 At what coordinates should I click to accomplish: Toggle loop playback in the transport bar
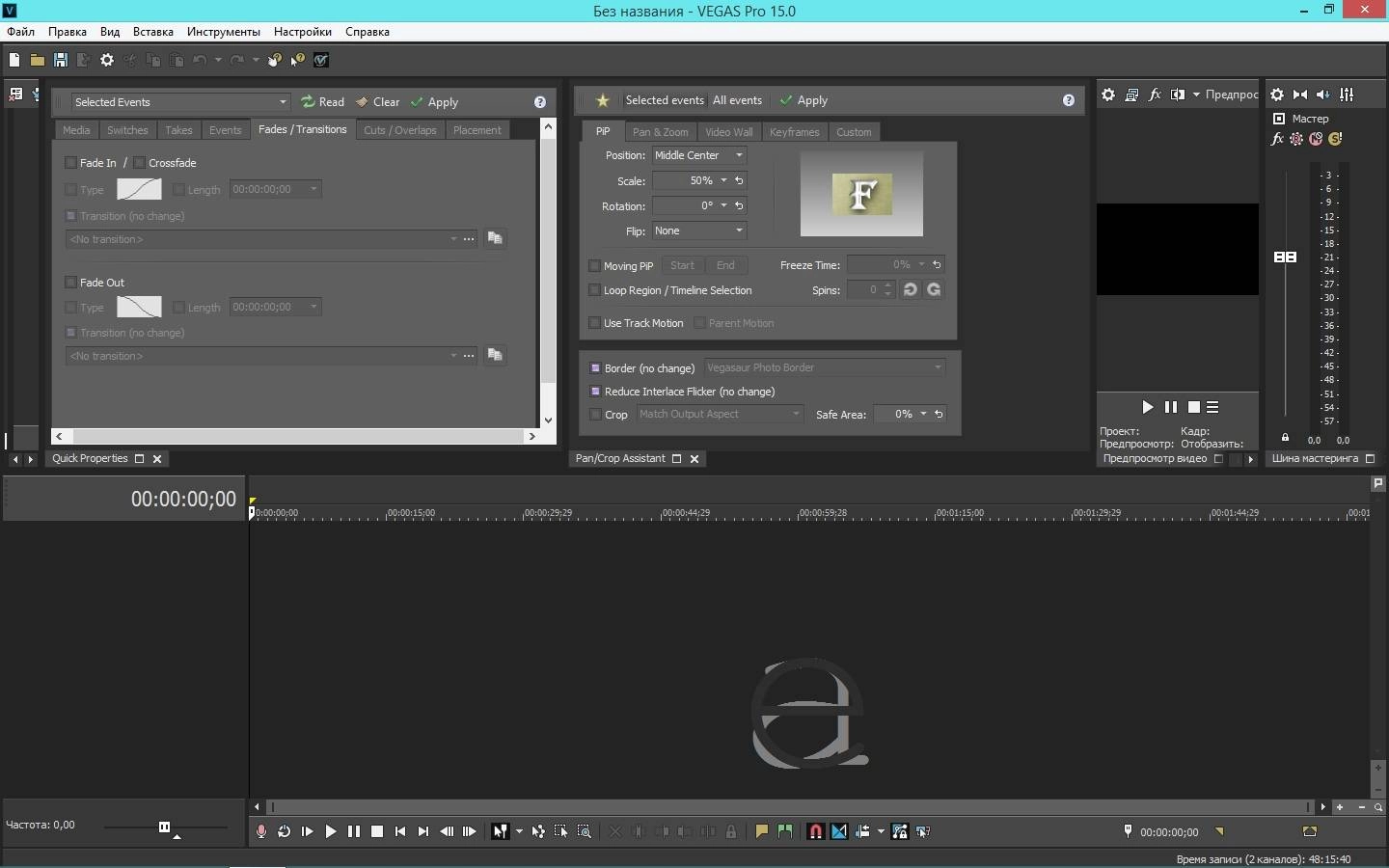pyautogui.click(x=285, y=831)
